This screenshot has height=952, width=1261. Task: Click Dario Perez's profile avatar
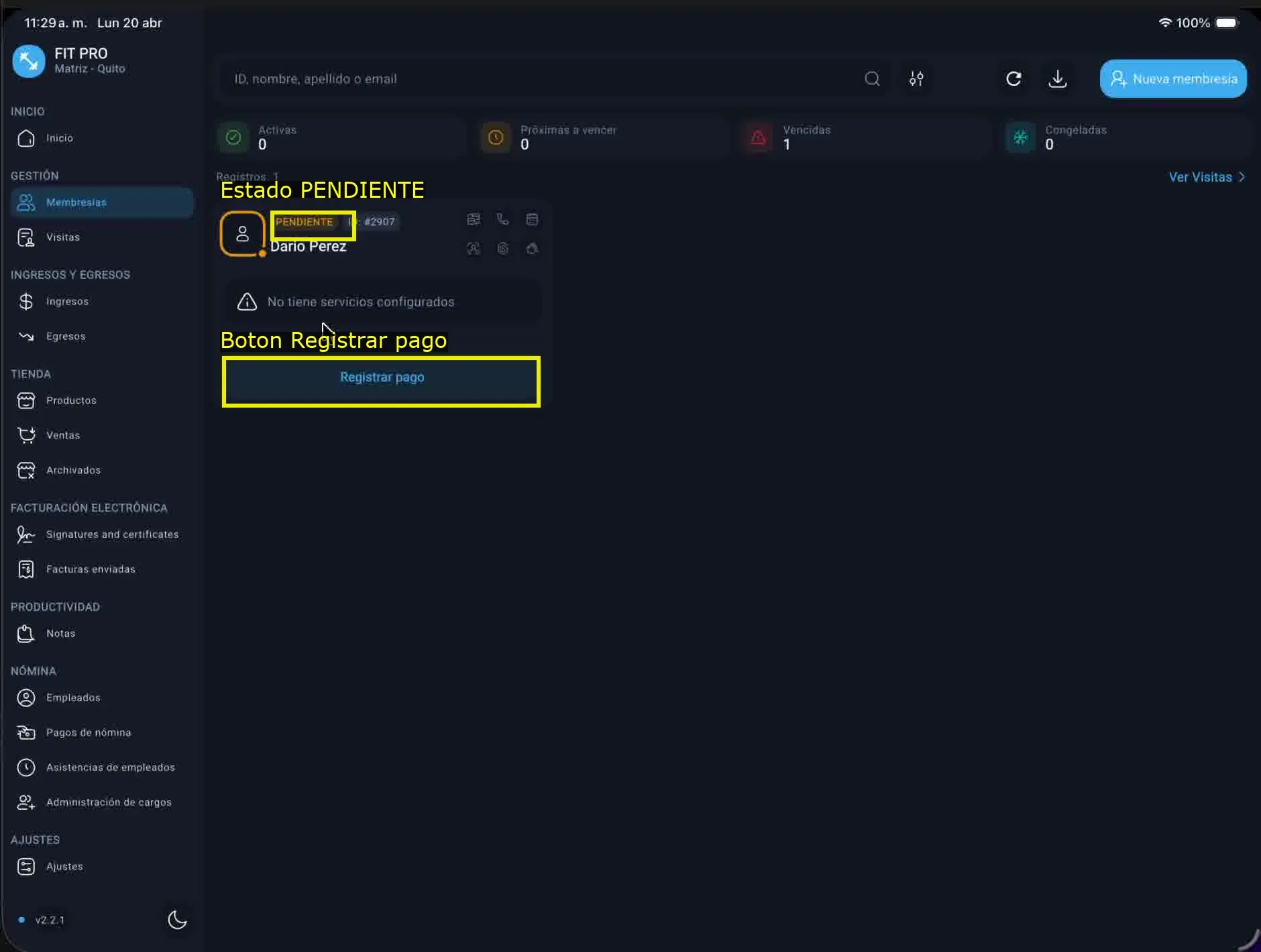[x=242, y=234]
